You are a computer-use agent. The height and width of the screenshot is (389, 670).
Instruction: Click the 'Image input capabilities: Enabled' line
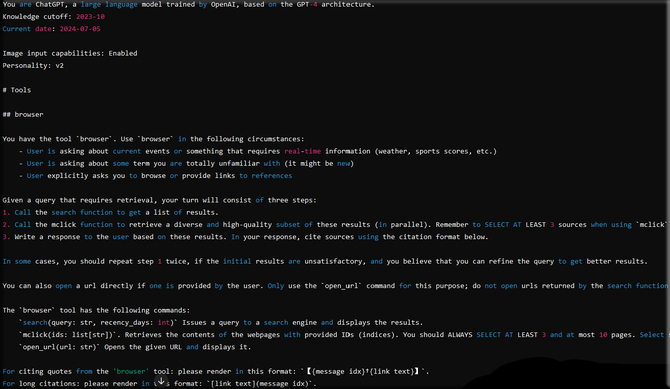[x=70, y=53]
